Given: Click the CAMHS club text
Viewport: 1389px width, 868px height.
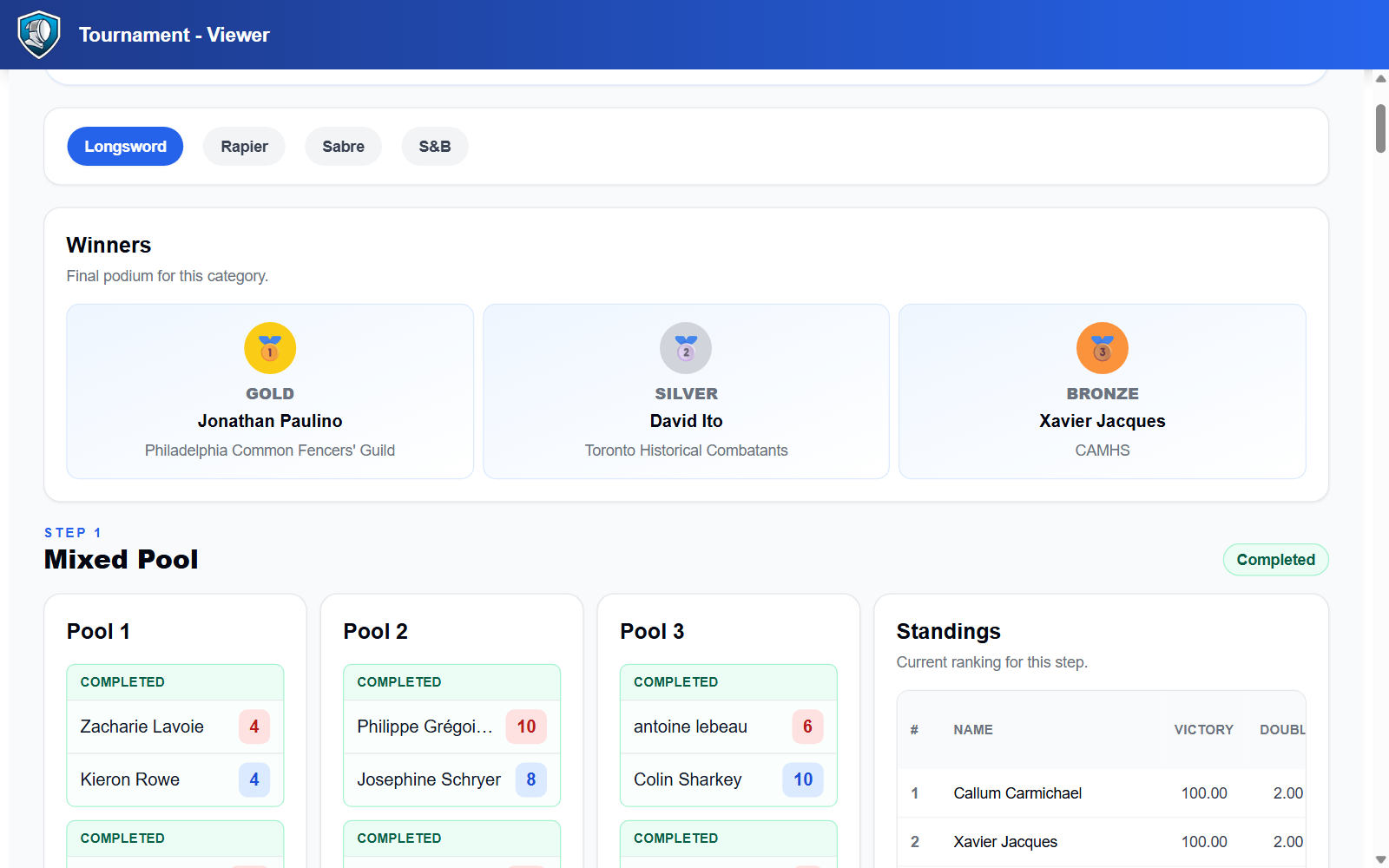Looking at the screenshot, I should [x=1103, y=450].
